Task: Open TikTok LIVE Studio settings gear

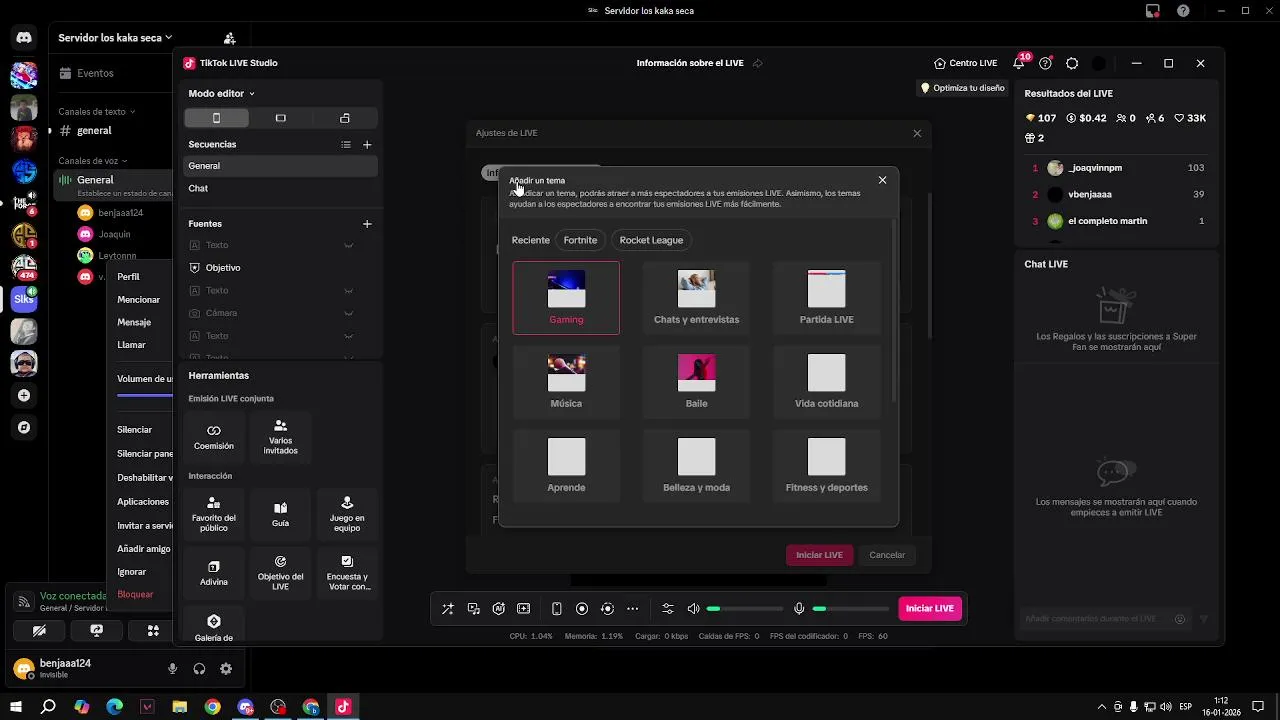Action: 1072,63
